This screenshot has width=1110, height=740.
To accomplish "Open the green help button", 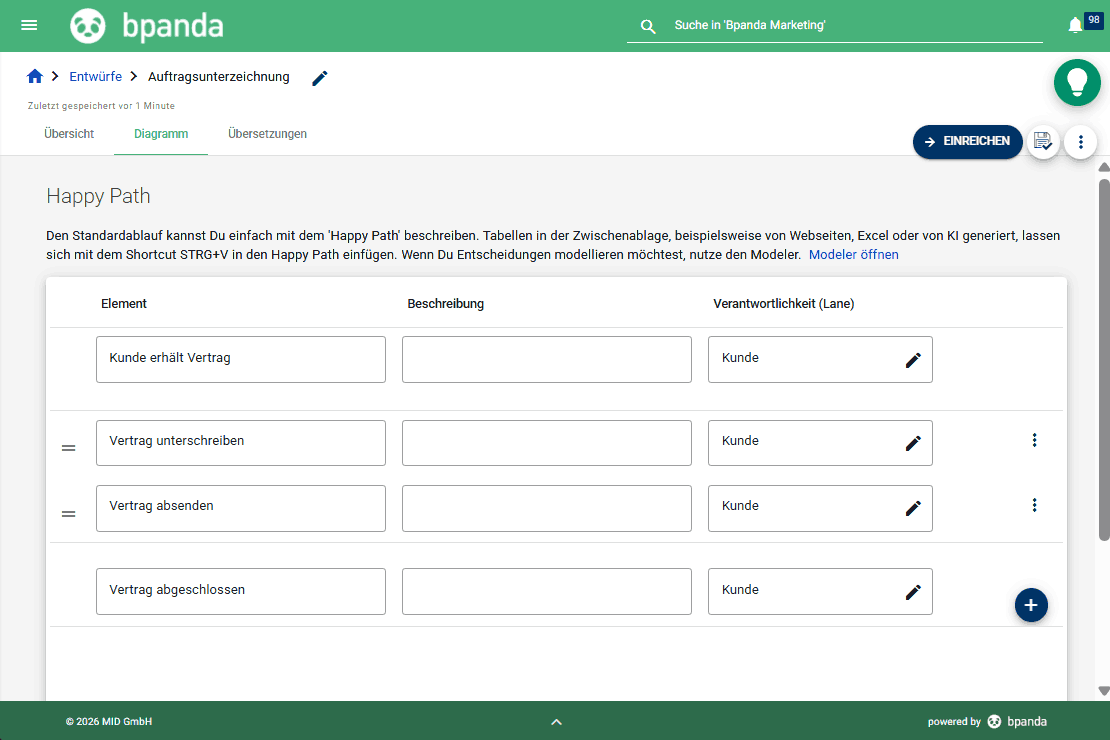I will (1077, 82).
